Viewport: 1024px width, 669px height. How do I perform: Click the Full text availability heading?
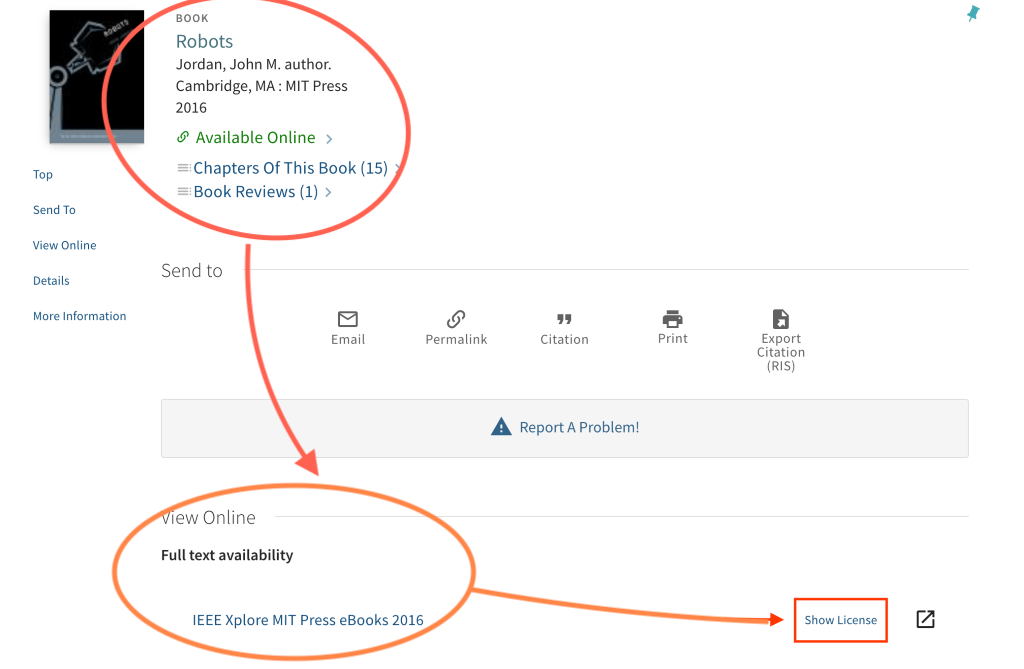227,555
